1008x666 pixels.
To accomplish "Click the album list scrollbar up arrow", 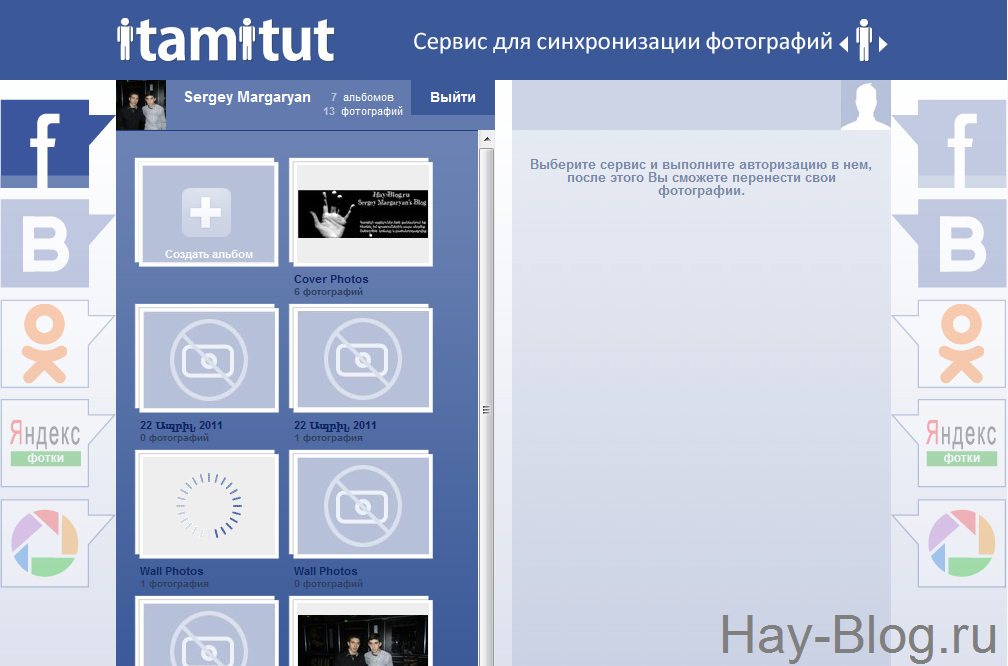I will tap(487, 138).
